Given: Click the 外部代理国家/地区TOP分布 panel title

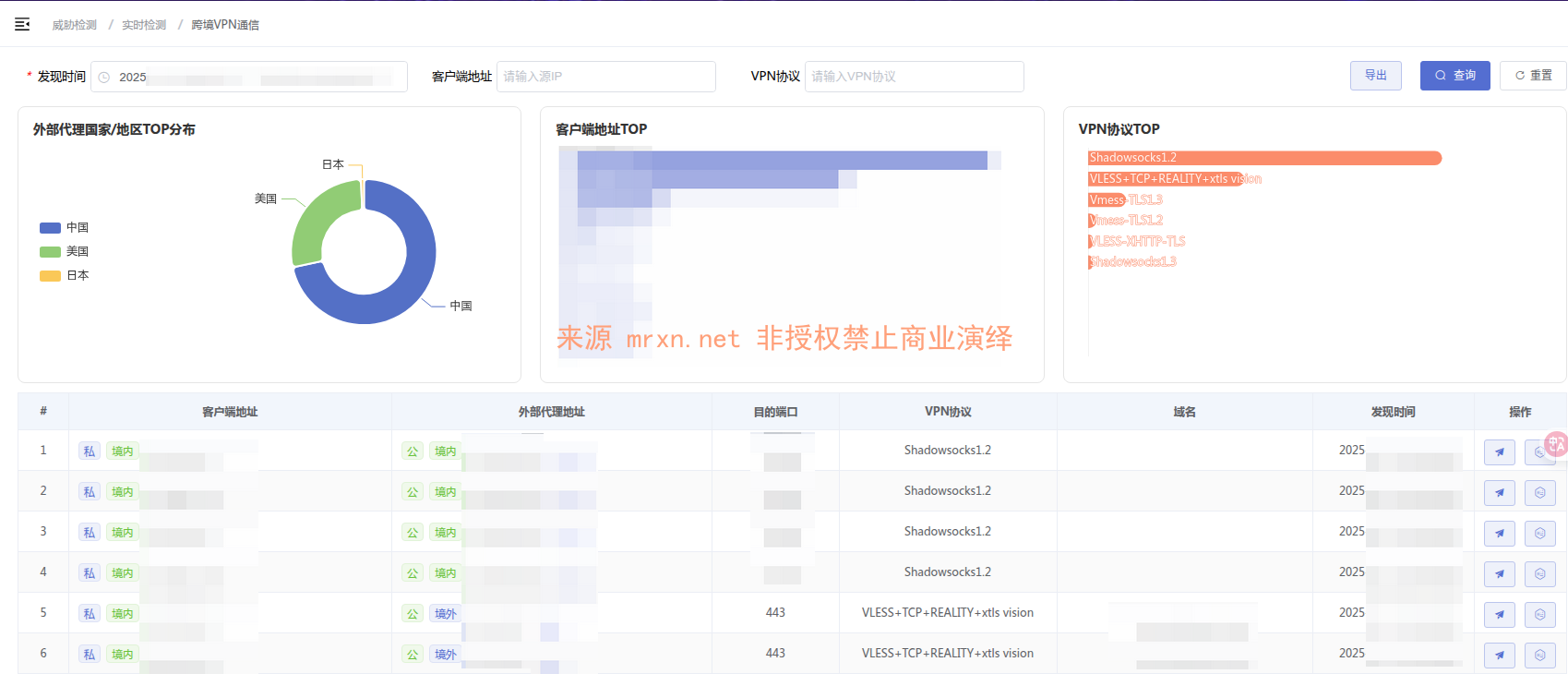Looking at the screenshot, I should point(114,129).
